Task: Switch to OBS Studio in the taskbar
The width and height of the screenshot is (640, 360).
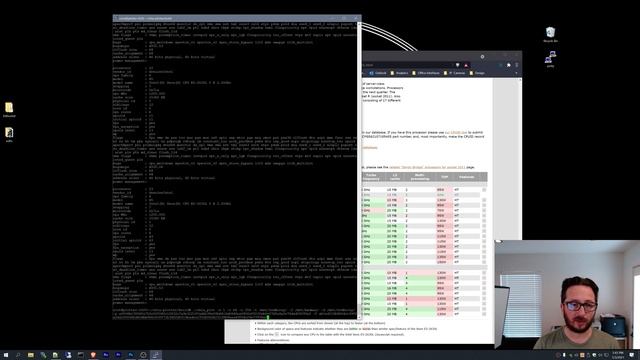Action: click(143, 355)
